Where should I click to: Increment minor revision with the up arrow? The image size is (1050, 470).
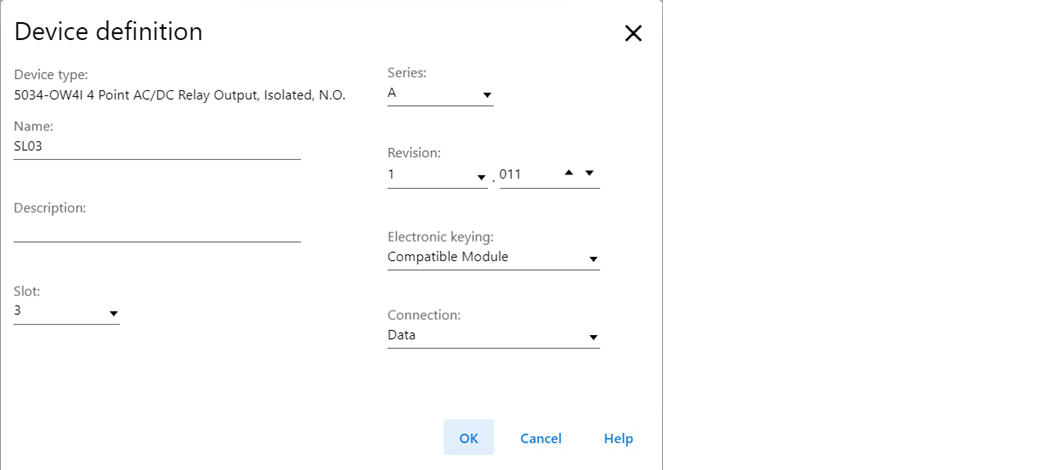tap(569, 173)
